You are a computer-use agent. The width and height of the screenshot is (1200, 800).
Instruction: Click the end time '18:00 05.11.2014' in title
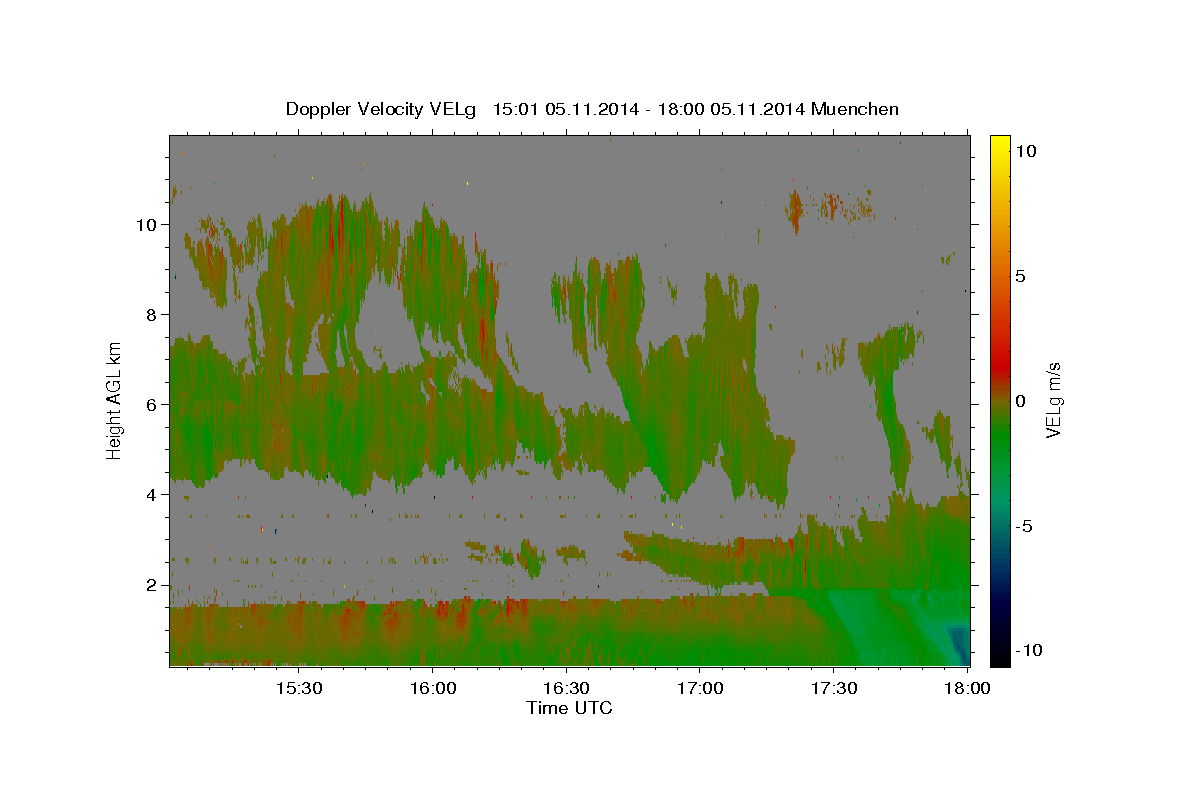click(x=730, y=109)
